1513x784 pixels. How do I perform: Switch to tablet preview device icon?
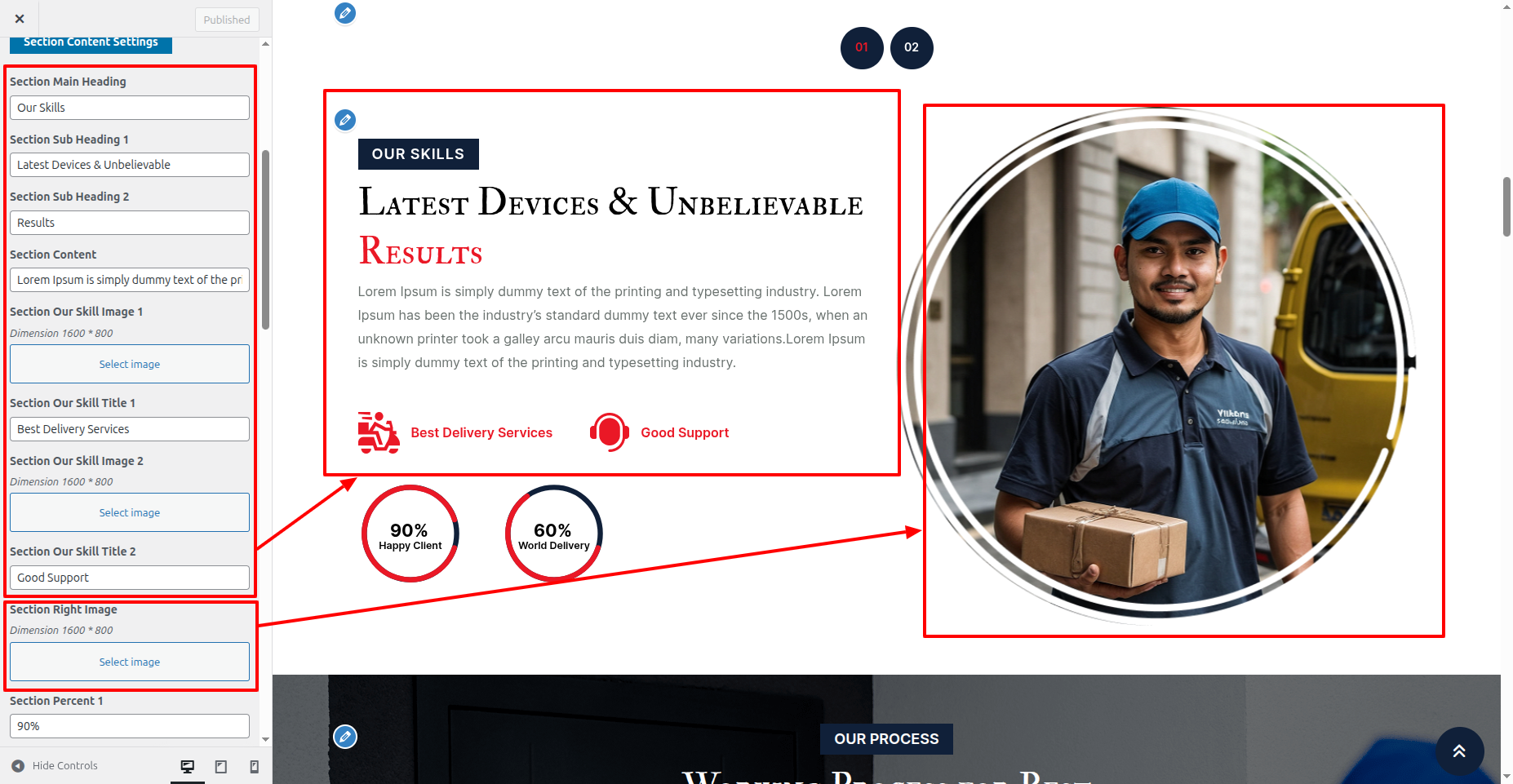[x=220, y=766]
